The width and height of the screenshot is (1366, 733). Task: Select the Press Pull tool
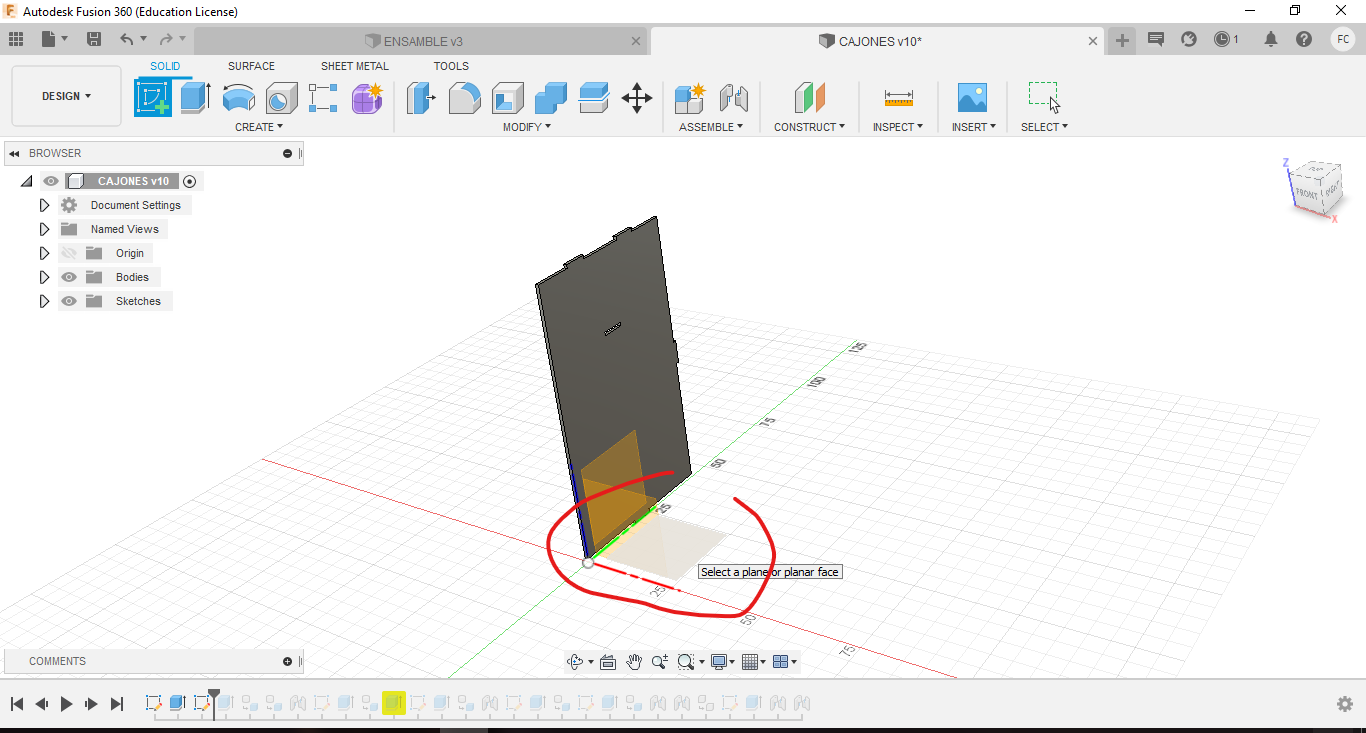click(x=421, y=98)
